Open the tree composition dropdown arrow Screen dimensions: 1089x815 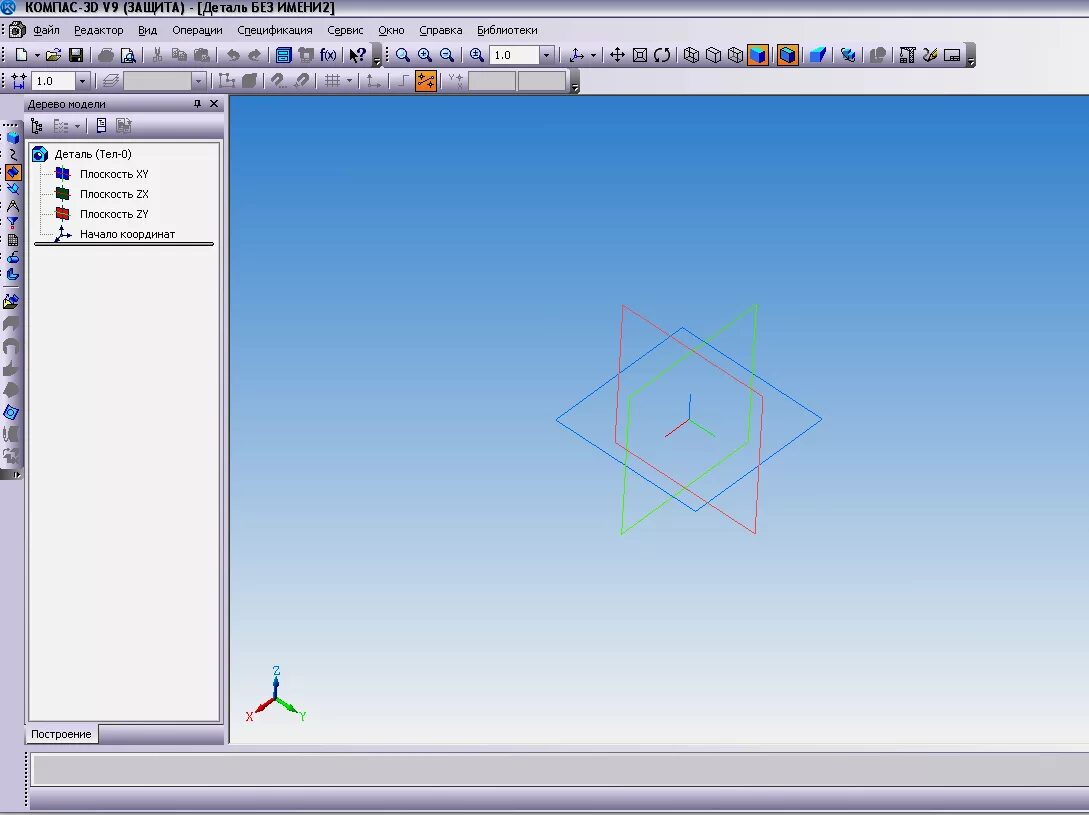pos(77,126)
